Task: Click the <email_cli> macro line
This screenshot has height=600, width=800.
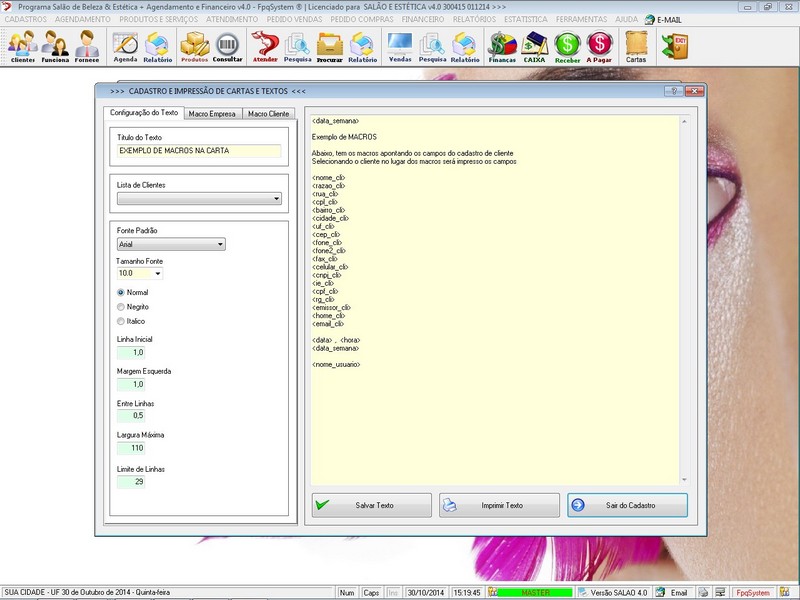Action: coord(328,324)
